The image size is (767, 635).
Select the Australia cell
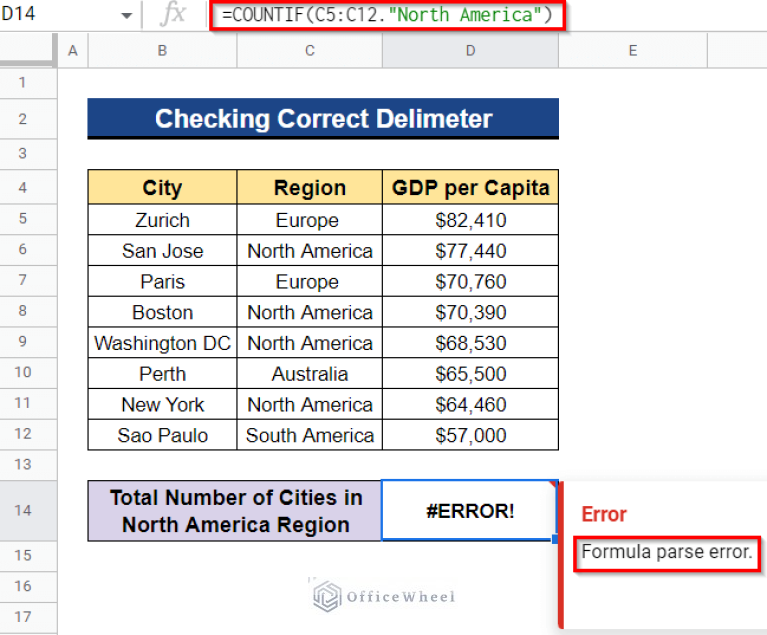tap(310, 374)
